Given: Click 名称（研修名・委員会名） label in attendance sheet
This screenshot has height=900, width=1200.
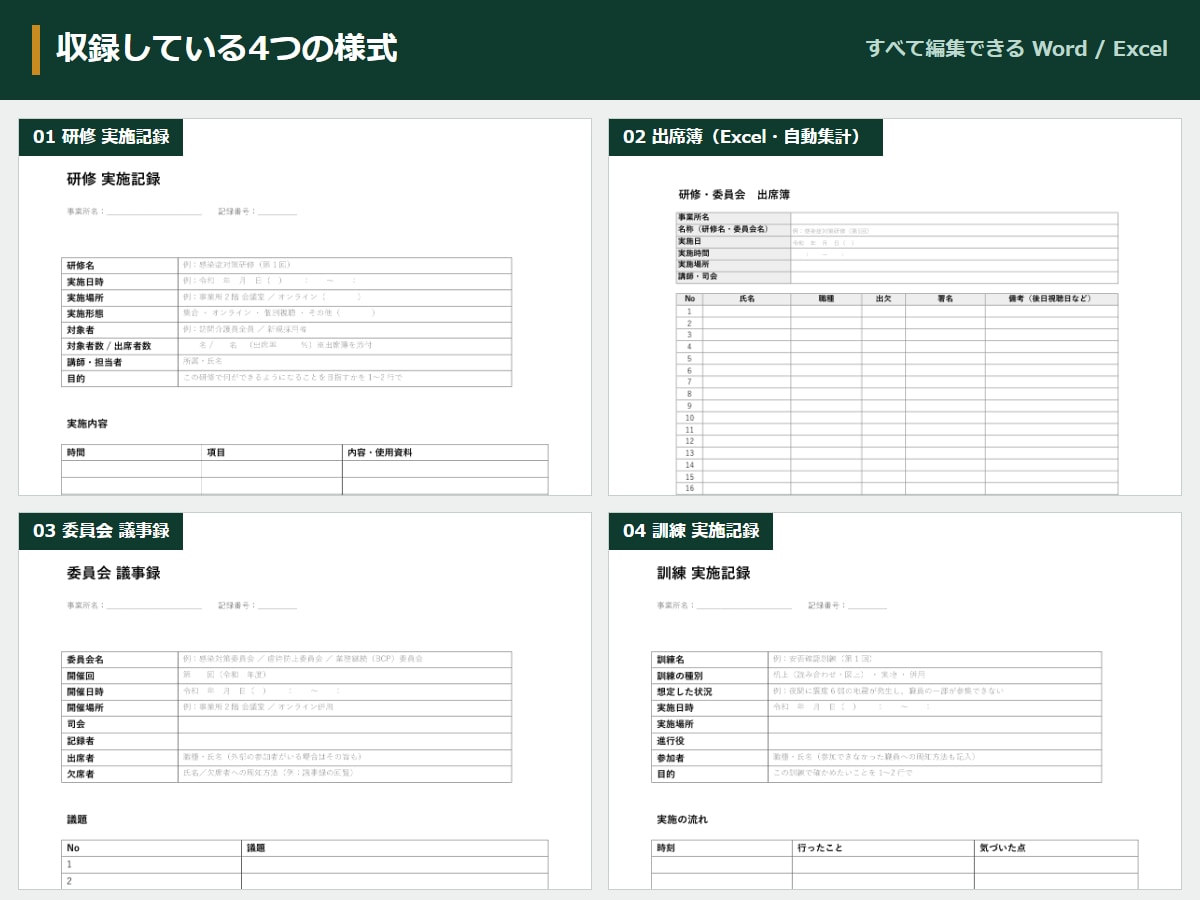Looking at the screenshot, I should click(724, 229).
